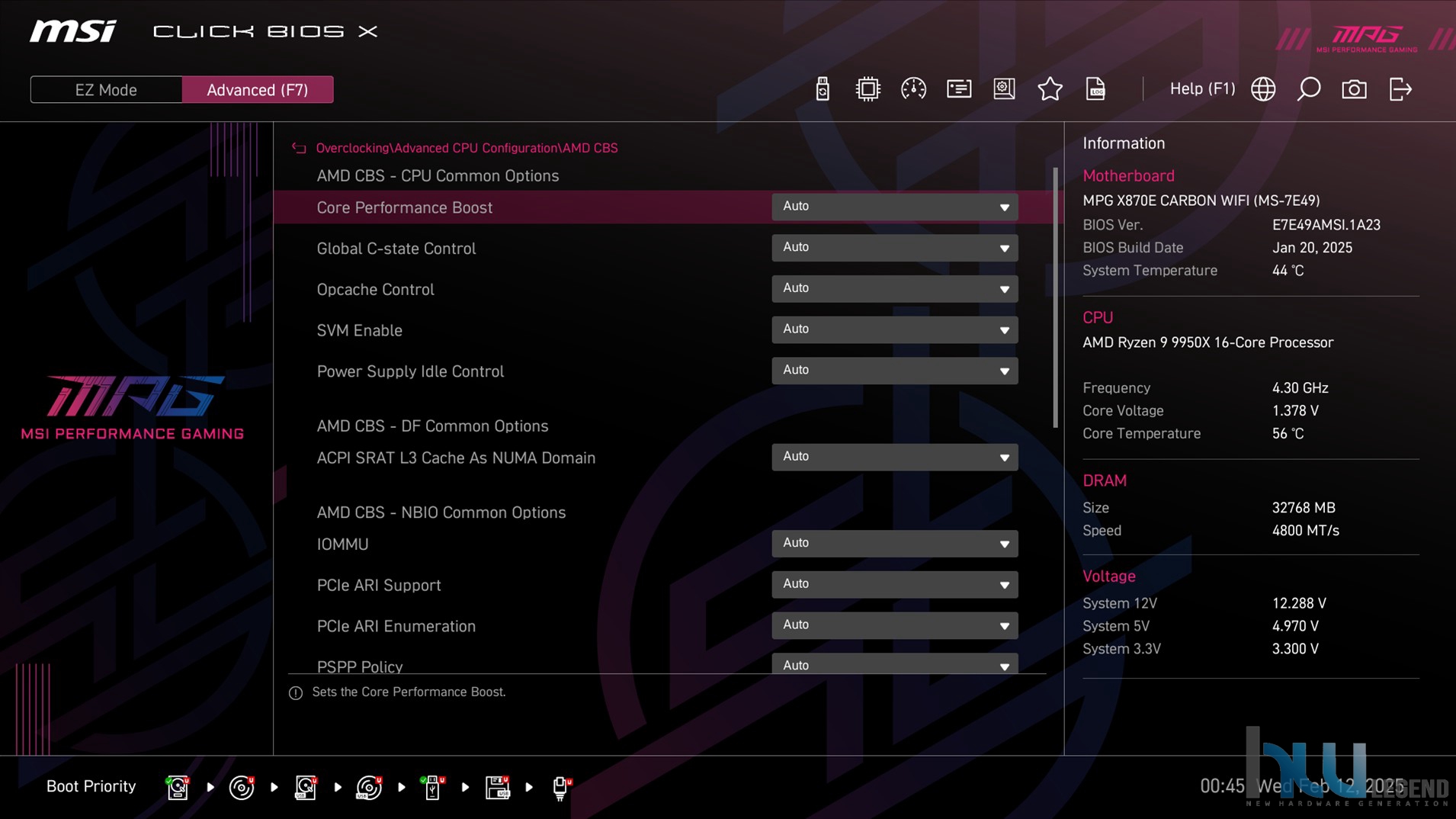1456x819 pixels.
Task: Click the AMD CBS - CPU Common Options heading
Action: [438, 175]
